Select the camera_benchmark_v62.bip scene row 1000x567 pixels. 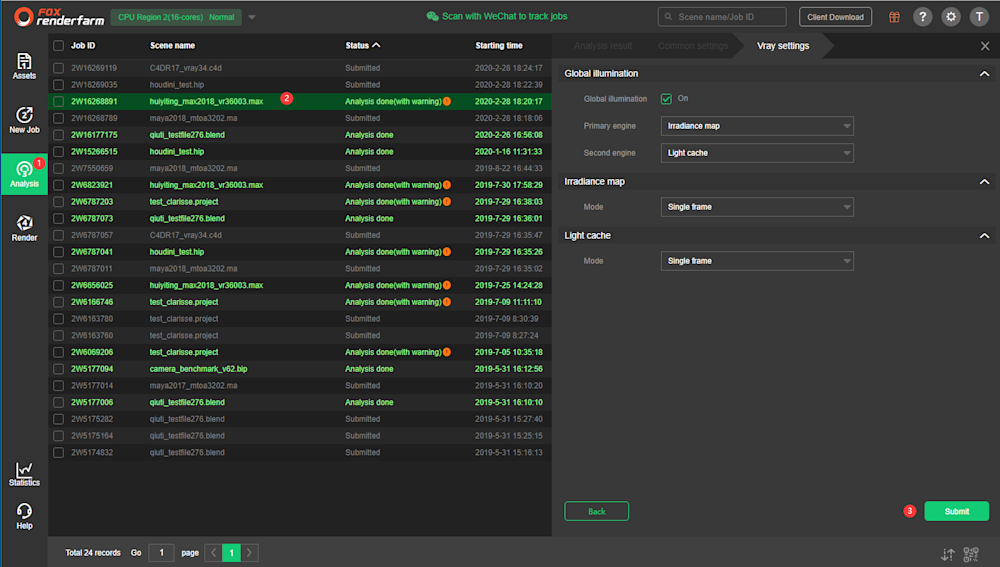300,369
